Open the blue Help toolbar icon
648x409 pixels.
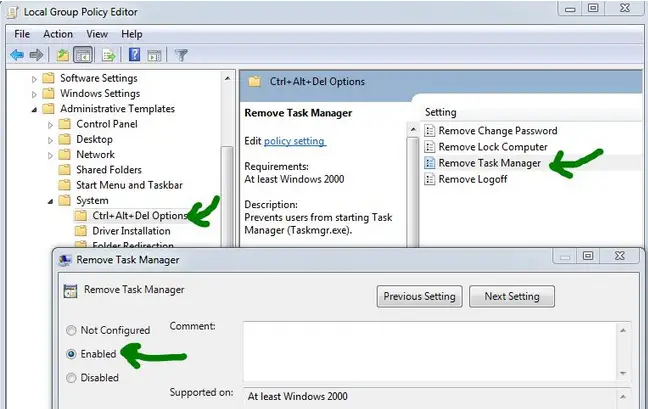[134, 55]
